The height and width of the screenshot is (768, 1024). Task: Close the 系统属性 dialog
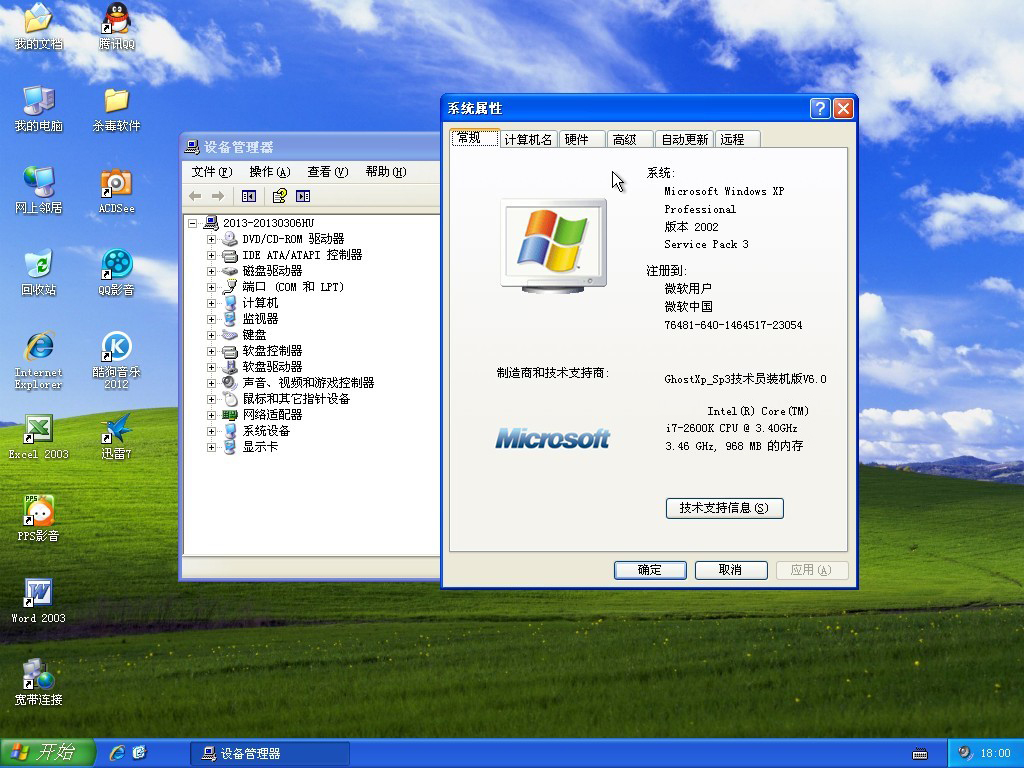tap(843, 108)
